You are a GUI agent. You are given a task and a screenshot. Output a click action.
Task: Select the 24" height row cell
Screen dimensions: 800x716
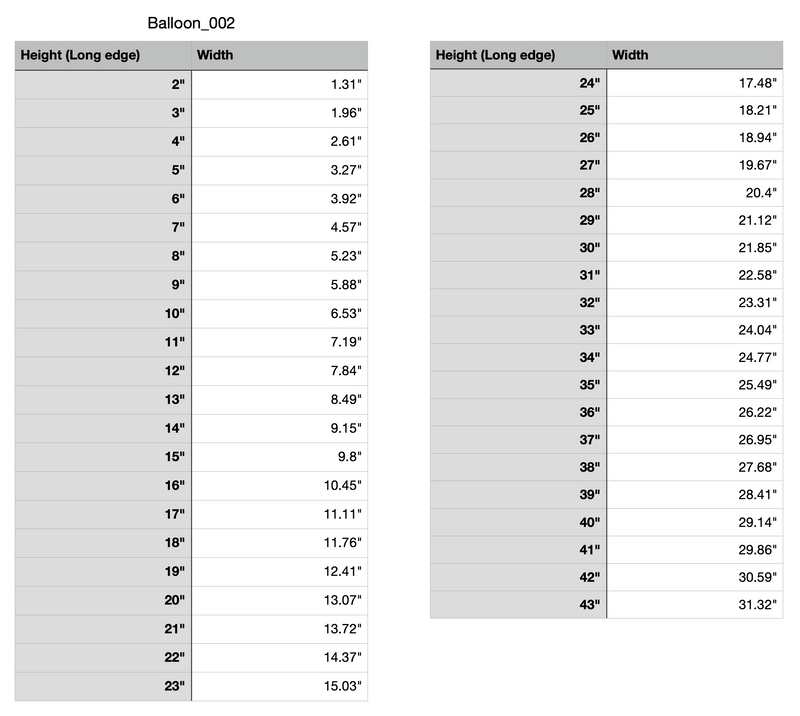coord(518,83)
